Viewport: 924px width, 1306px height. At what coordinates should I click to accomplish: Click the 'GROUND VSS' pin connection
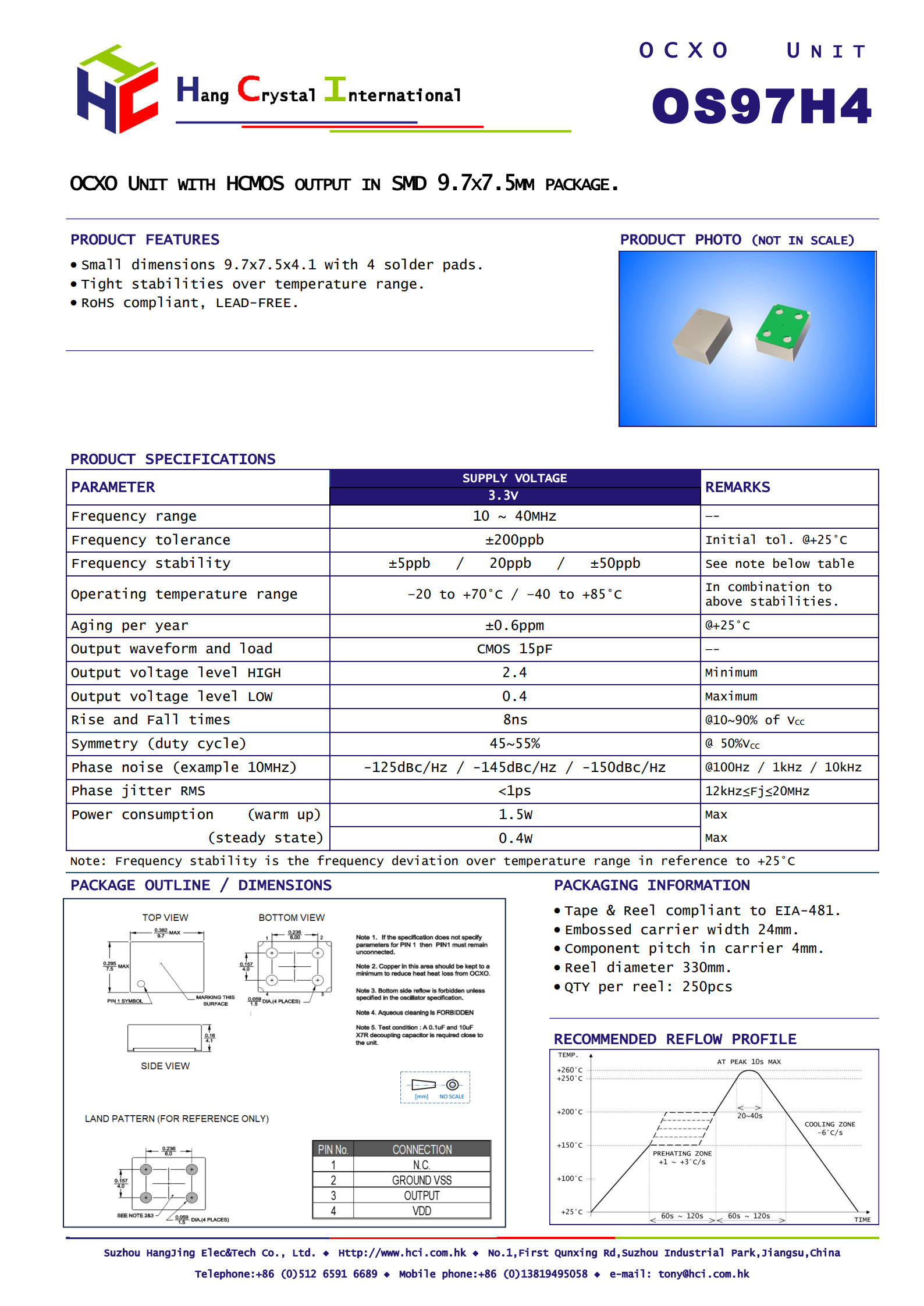click(422, 1180)
